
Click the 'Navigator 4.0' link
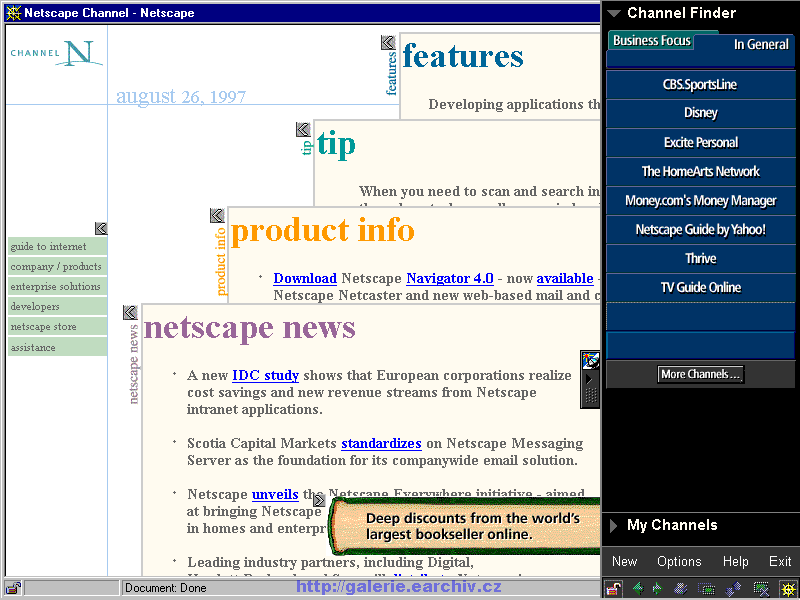(x=449, y=279)
